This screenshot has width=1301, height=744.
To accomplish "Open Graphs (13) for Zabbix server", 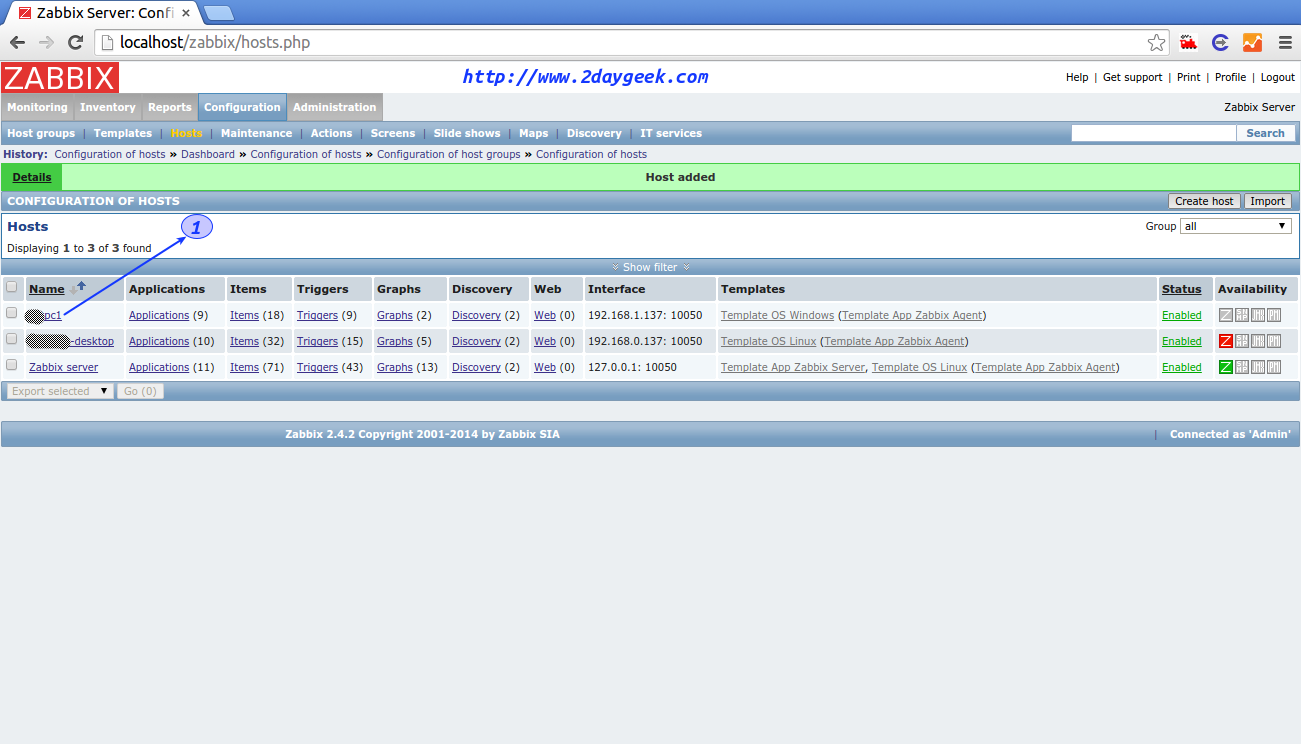I will [x=394, y=367].
